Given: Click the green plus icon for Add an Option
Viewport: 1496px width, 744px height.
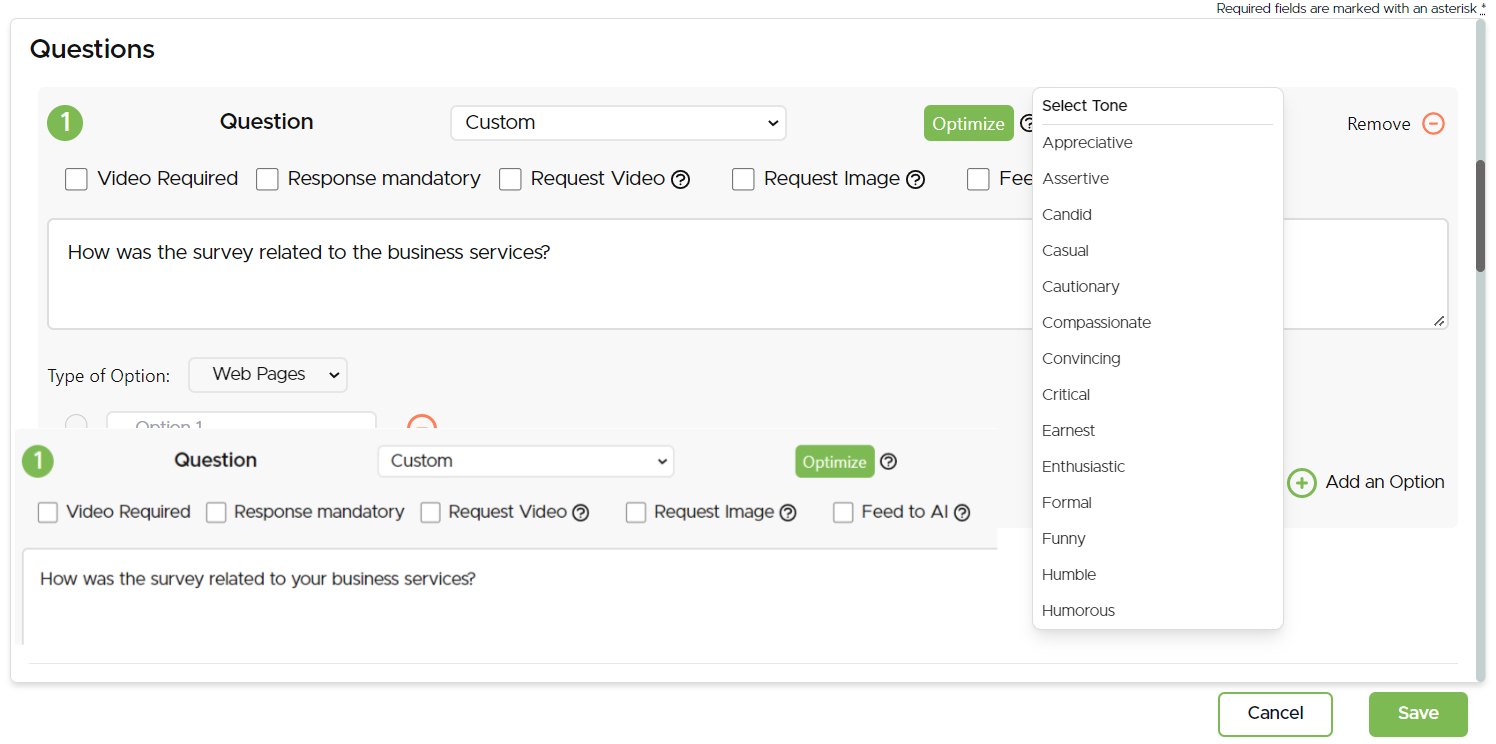Looking at the screenshot, I should pos(1301,483).
